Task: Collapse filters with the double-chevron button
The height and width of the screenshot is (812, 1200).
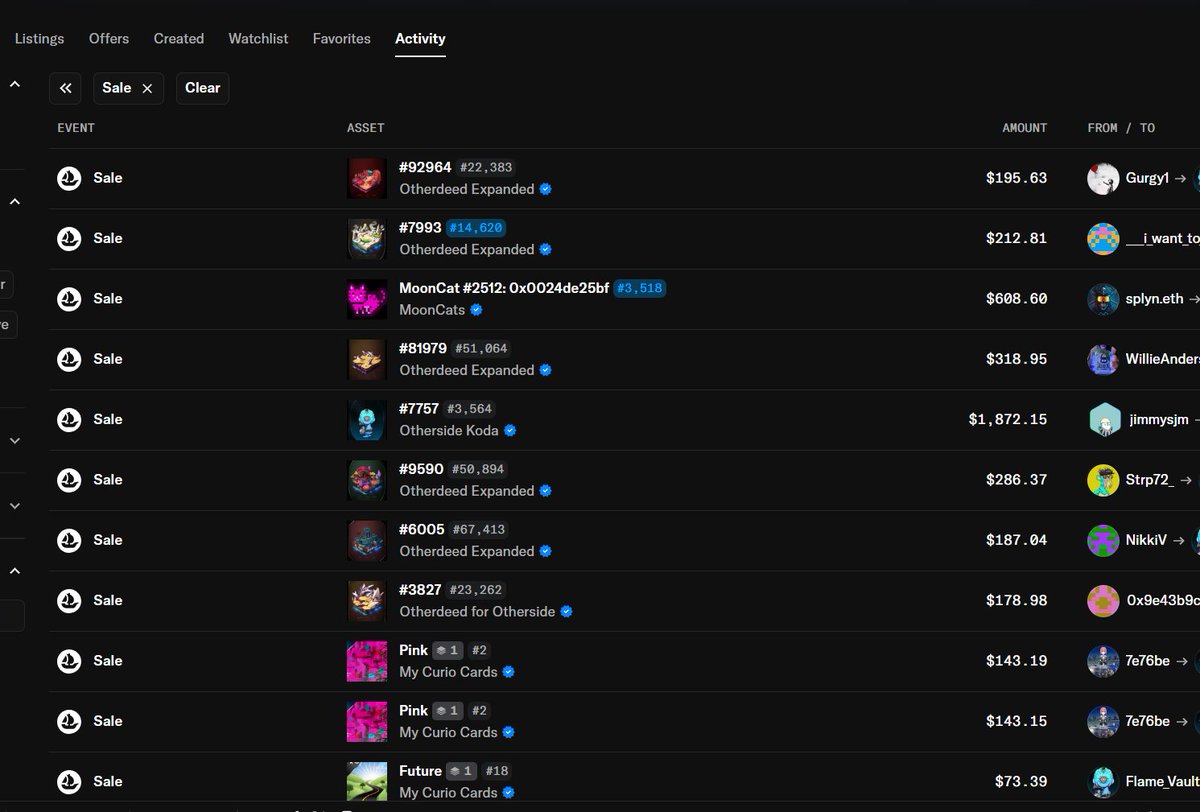Action: pos(65,88)
